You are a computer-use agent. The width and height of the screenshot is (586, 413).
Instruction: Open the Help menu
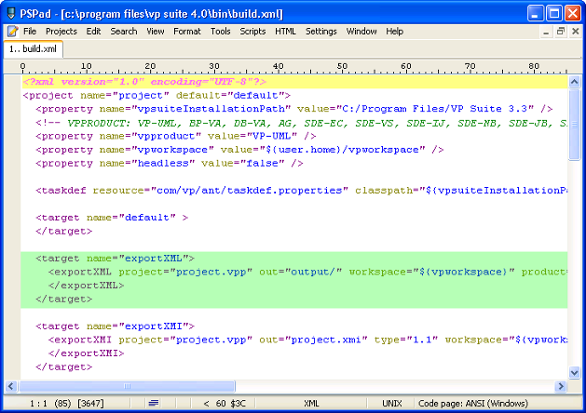395,31
